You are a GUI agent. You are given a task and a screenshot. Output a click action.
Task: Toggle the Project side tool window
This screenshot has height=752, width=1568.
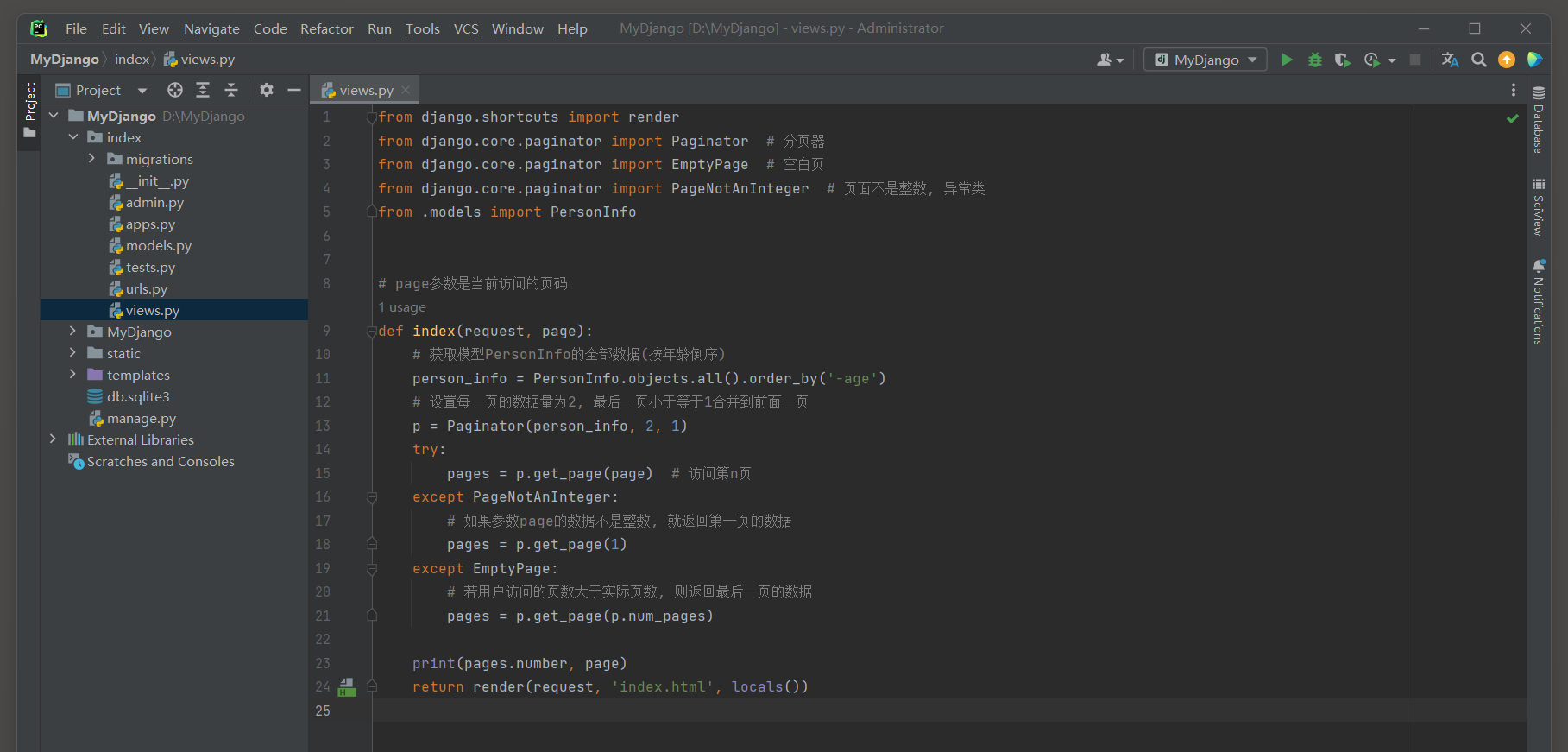click(x=30, y=111)
